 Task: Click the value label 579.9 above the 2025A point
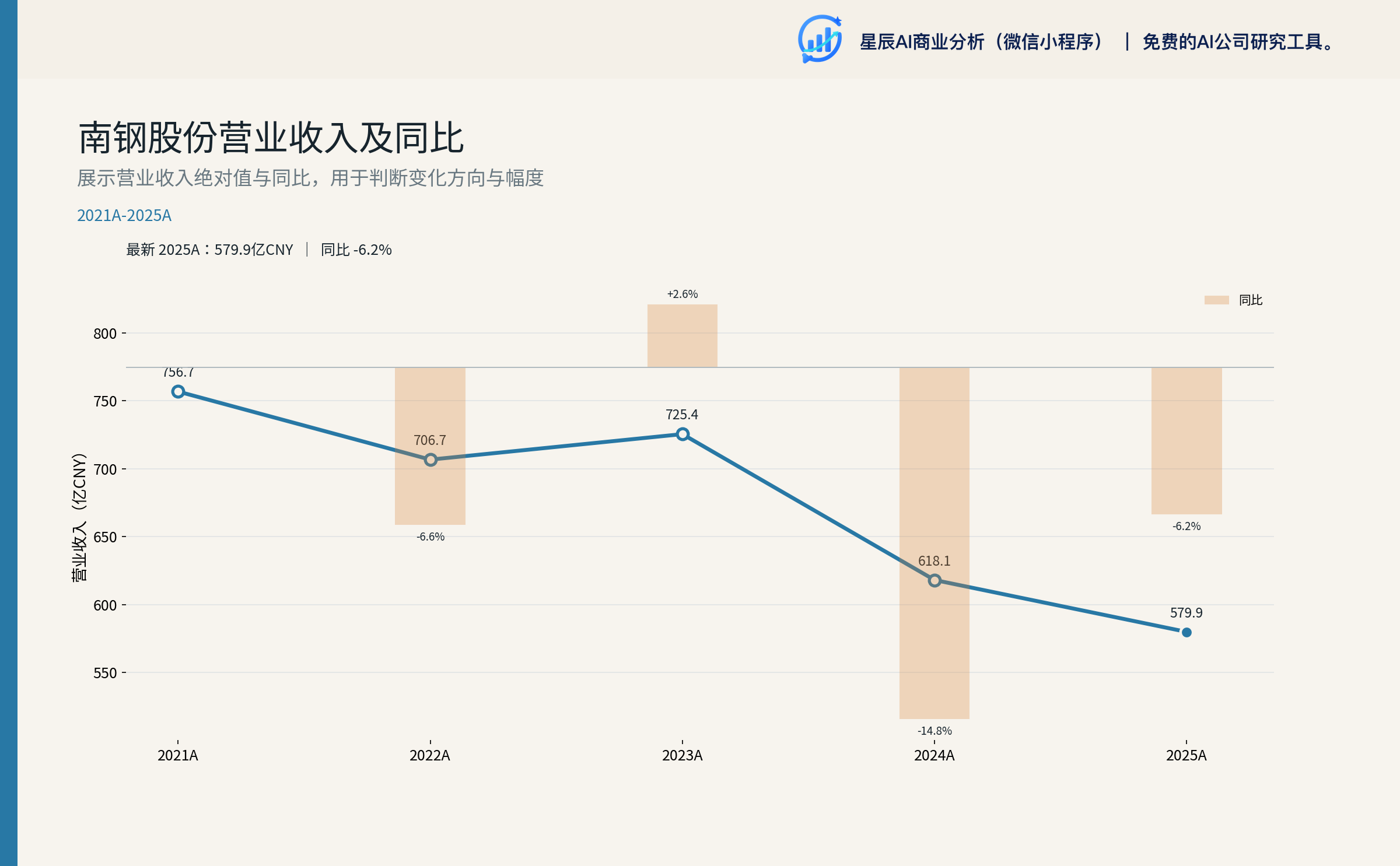point(1186,613)
